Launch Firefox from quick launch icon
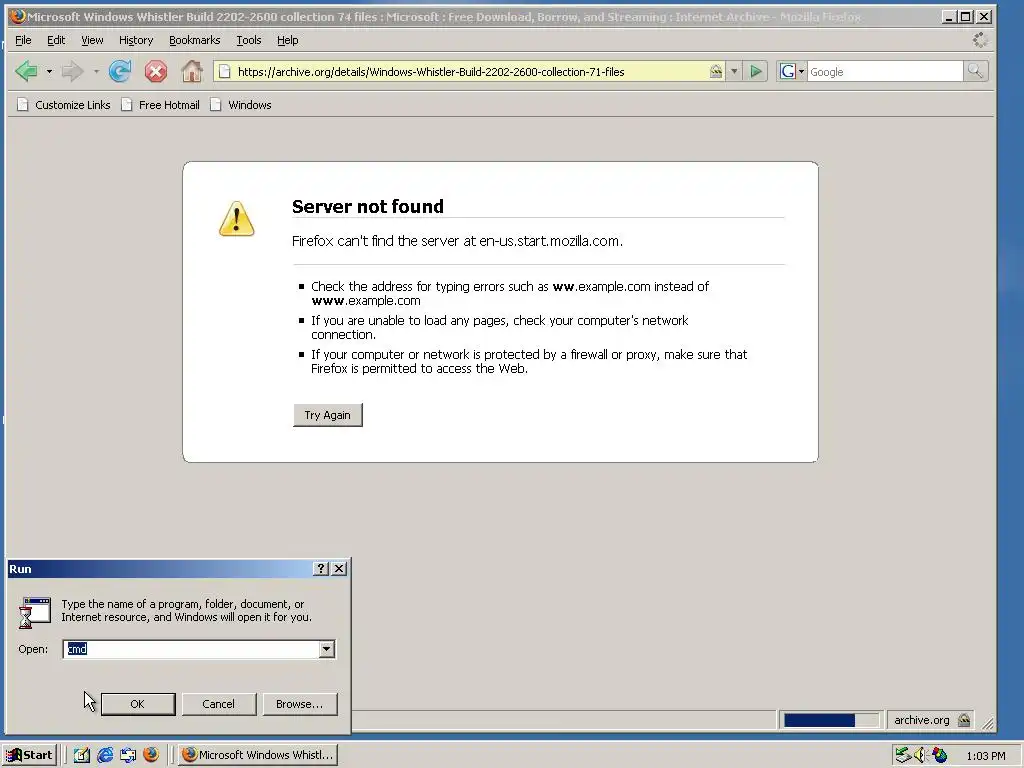Image resolution: width=1024 pixels, height=768 pixels. (151, 755)
